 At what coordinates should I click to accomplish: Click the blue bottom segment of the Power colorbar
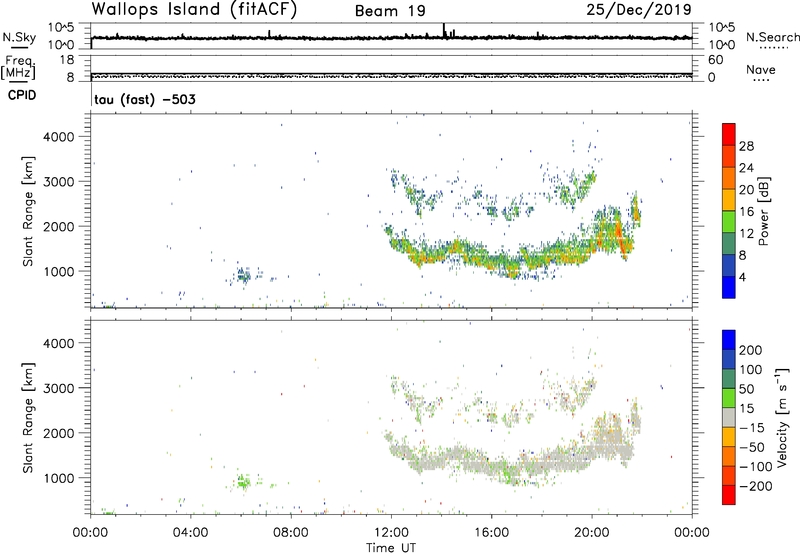coord(729,287)
